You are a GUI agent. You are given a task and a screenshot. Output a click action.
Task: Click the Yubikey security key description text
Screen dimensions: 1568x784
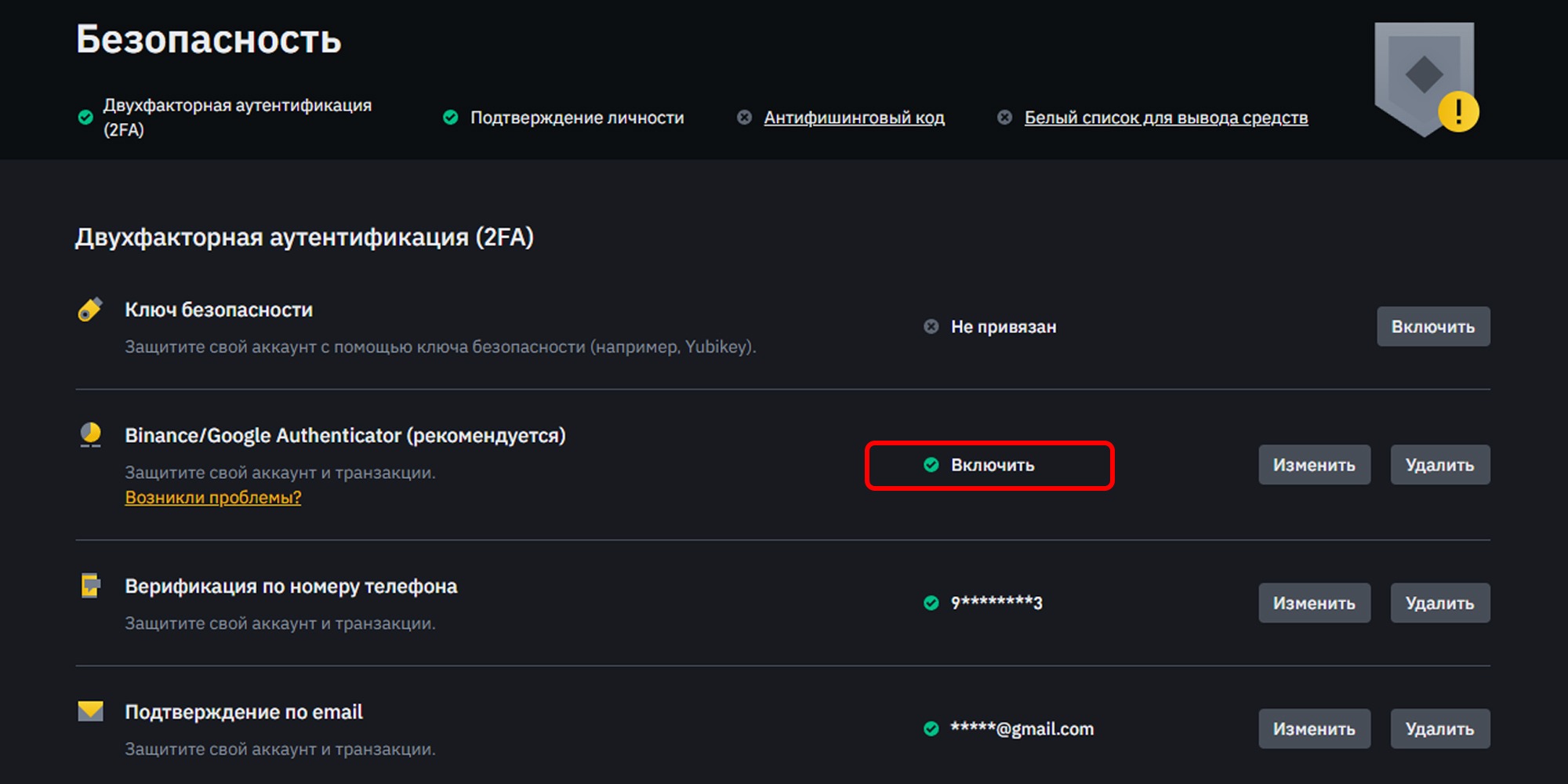(x=441, y=347)
